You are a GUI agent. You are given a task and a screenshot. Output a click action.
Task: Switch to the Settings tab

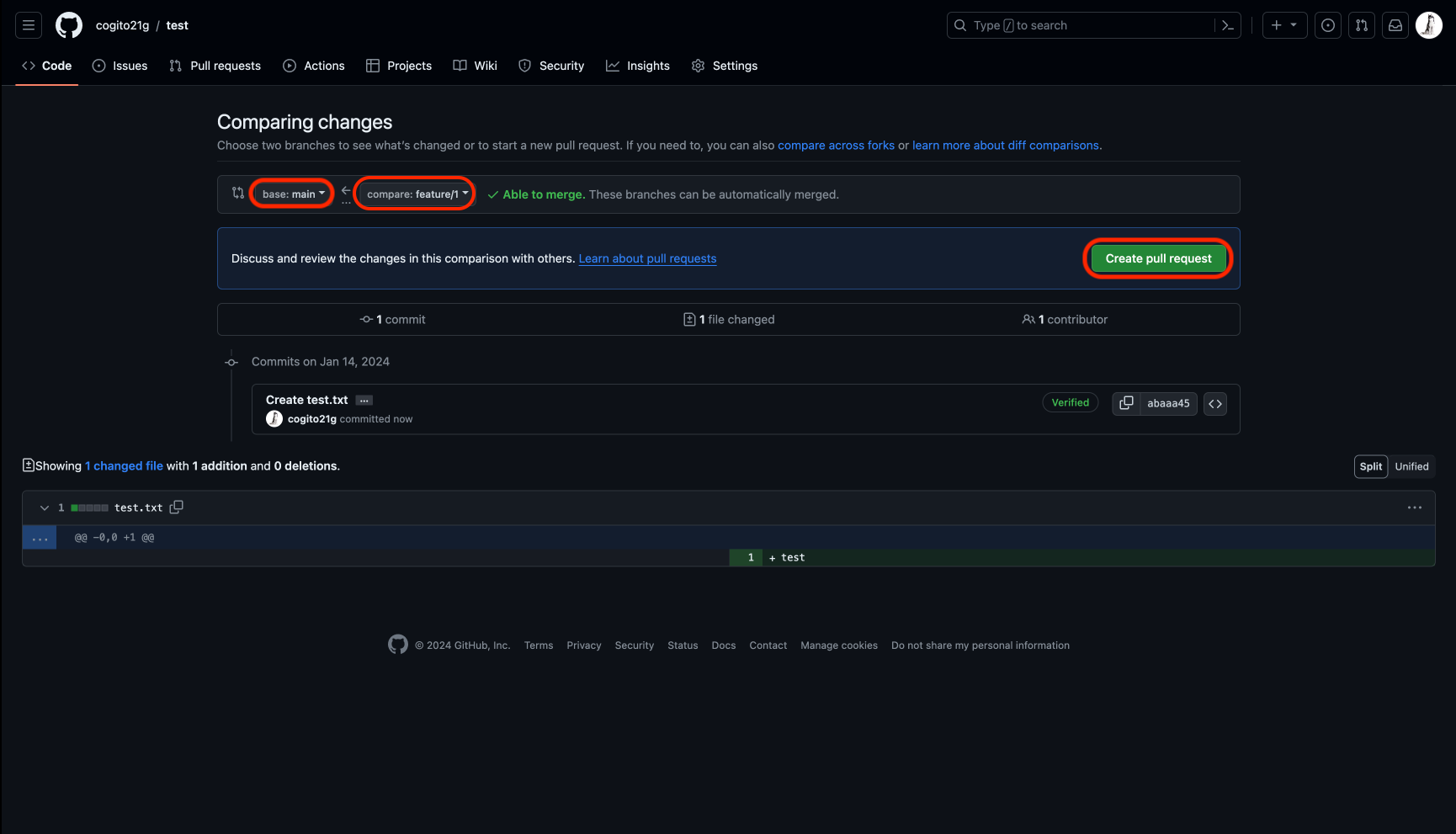click(725, 66)
